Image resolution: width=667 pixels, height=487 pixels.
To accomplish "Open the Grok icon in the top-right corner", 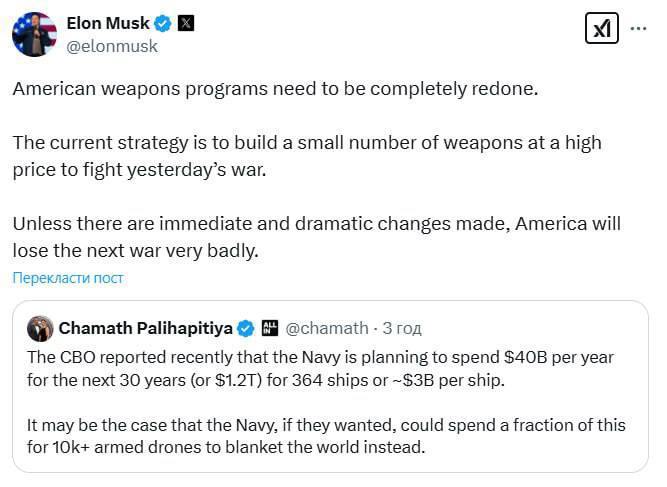I will tap(602, 29).
